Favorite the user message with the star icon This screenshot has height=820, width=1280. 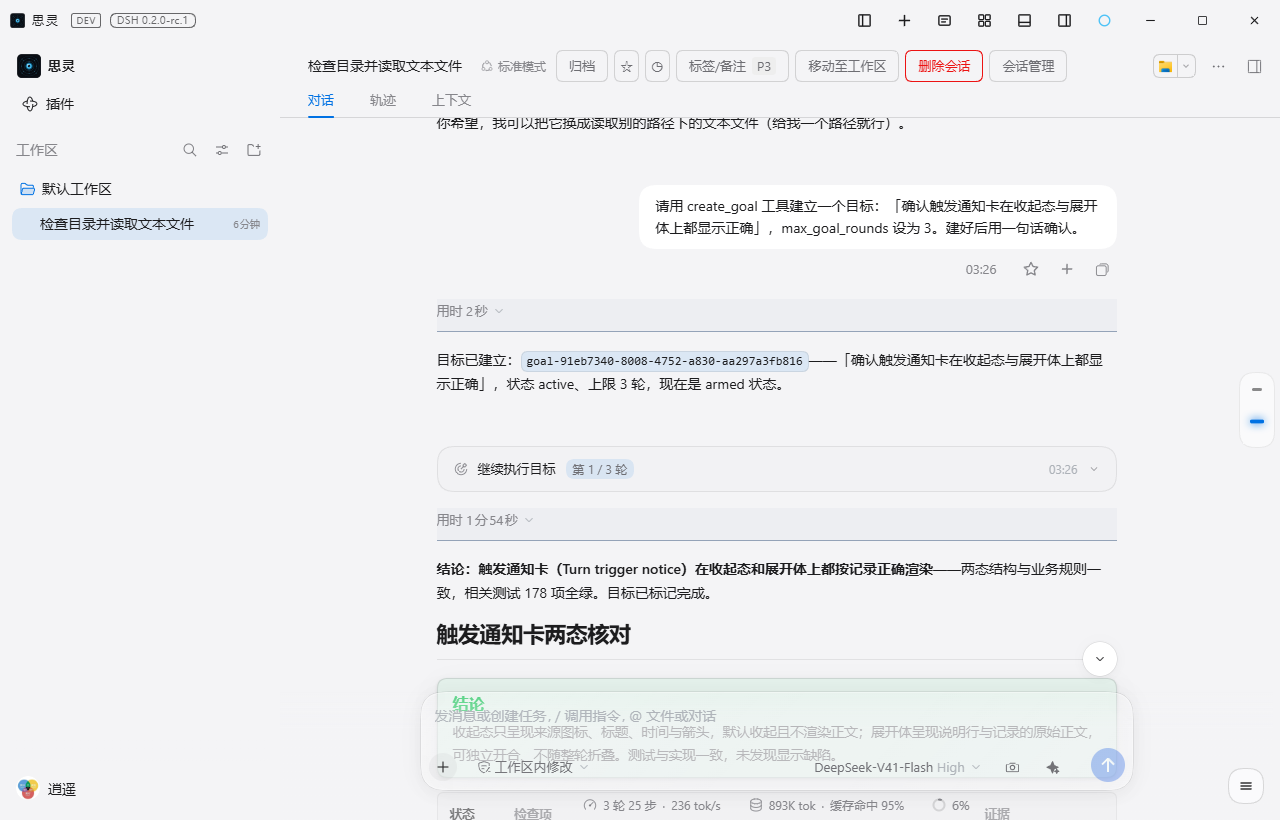coord(1031,269)
